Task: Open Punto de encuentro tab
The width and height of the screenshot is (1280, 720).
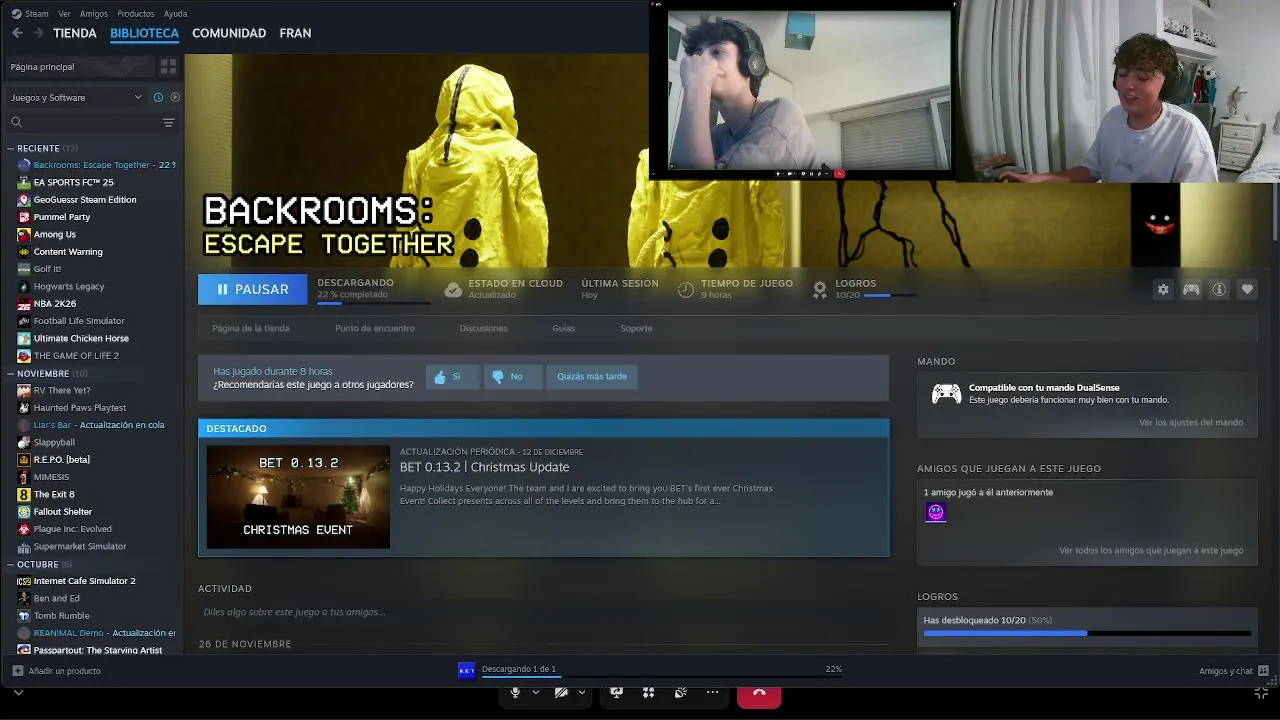Action: pyautogui.click(x=375, y=328)
